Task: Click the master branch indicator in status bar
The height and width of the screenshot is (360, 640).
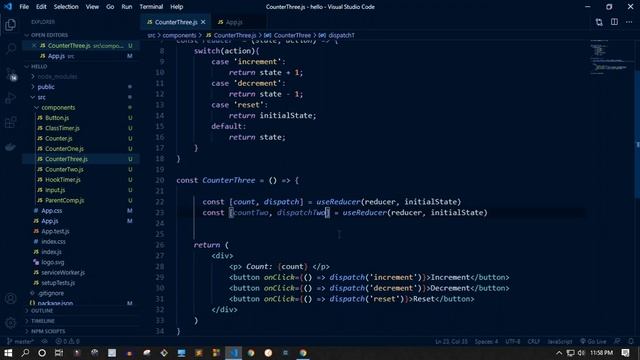Action: [20, 341]
